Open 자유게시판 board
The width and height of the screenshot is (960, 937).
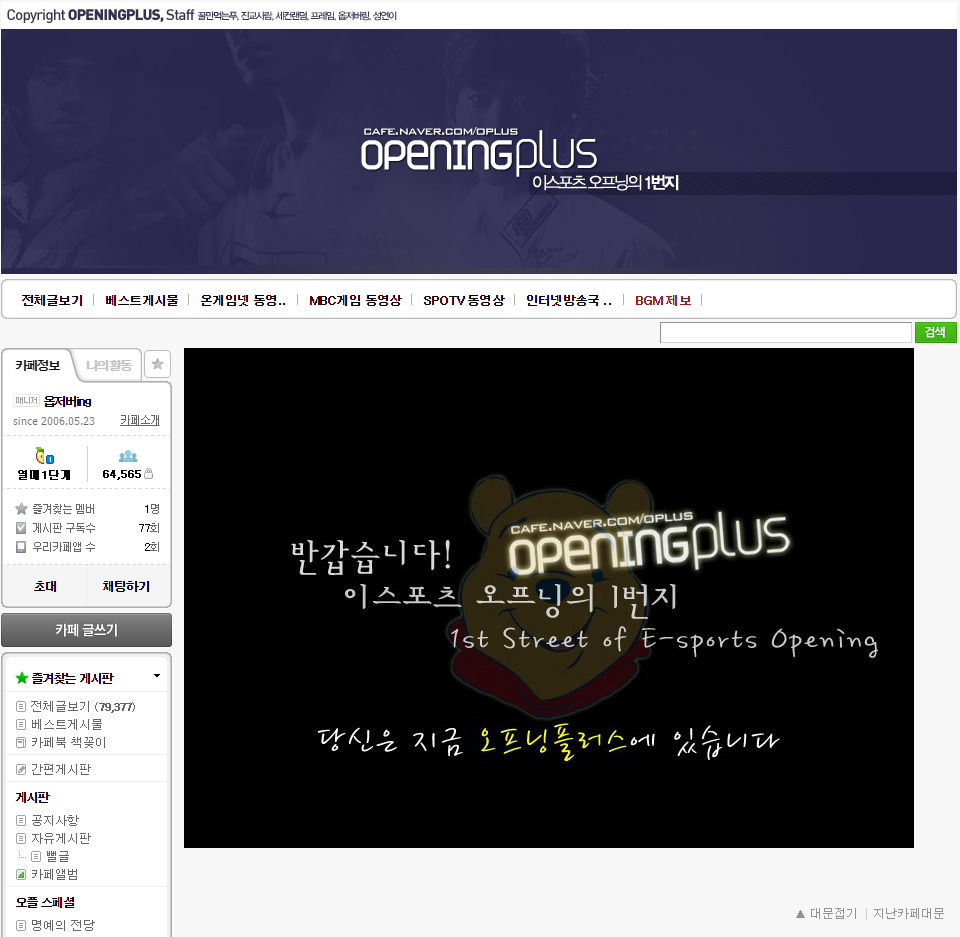tap(61, 838)
